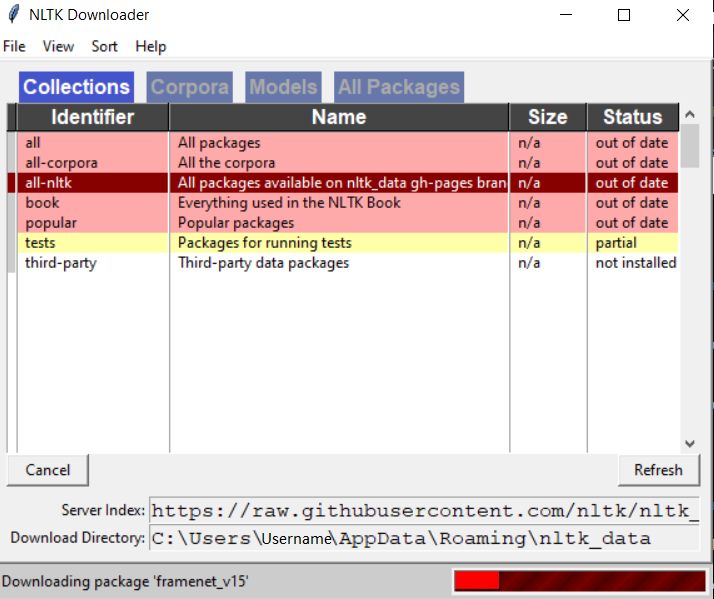Switch to the Models tab
Viewport: 714px width, 599px height.
coord(283,87)
